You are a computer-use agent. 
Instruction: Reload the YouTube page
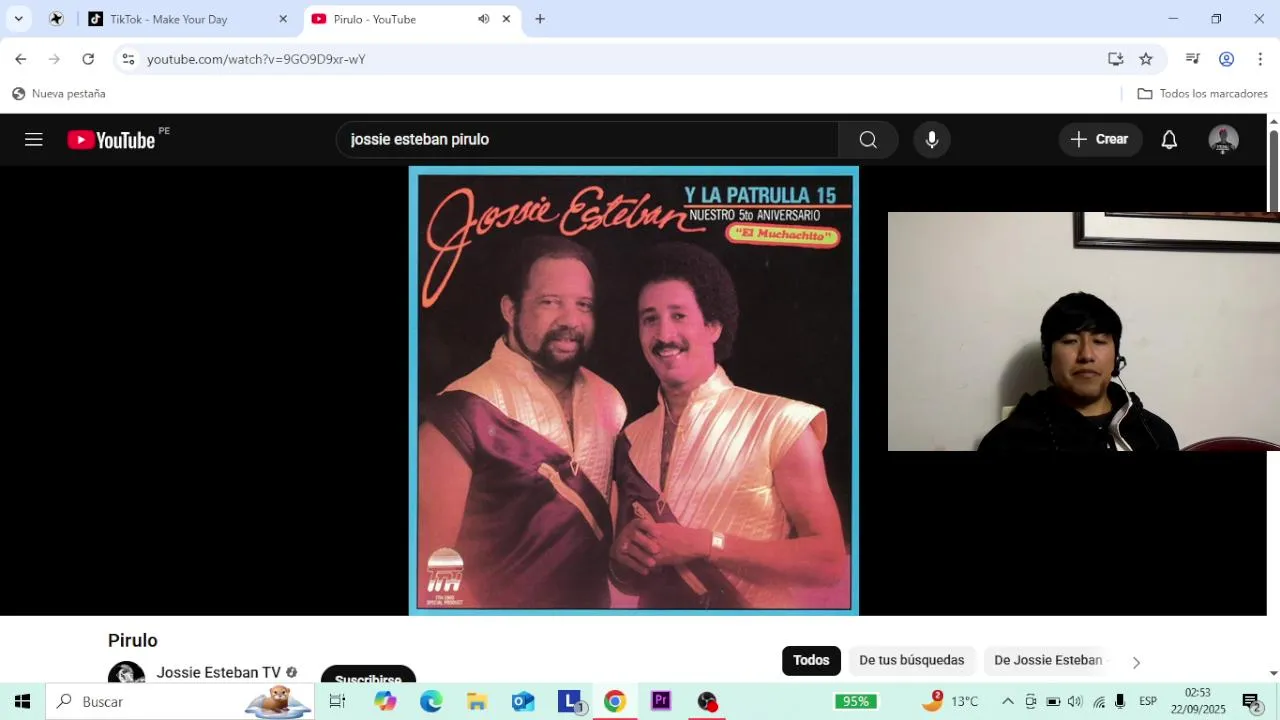[x=88, y=59]
